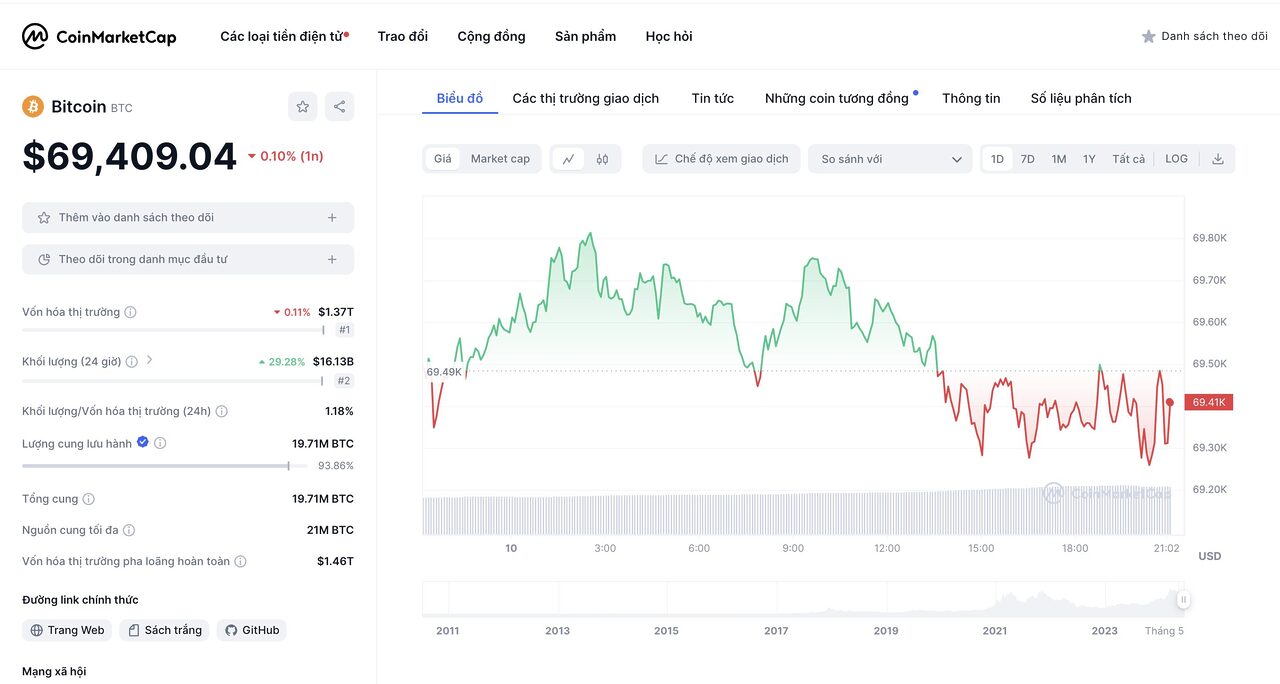Click info icon beside Tổng cung

tap(89, 499)
